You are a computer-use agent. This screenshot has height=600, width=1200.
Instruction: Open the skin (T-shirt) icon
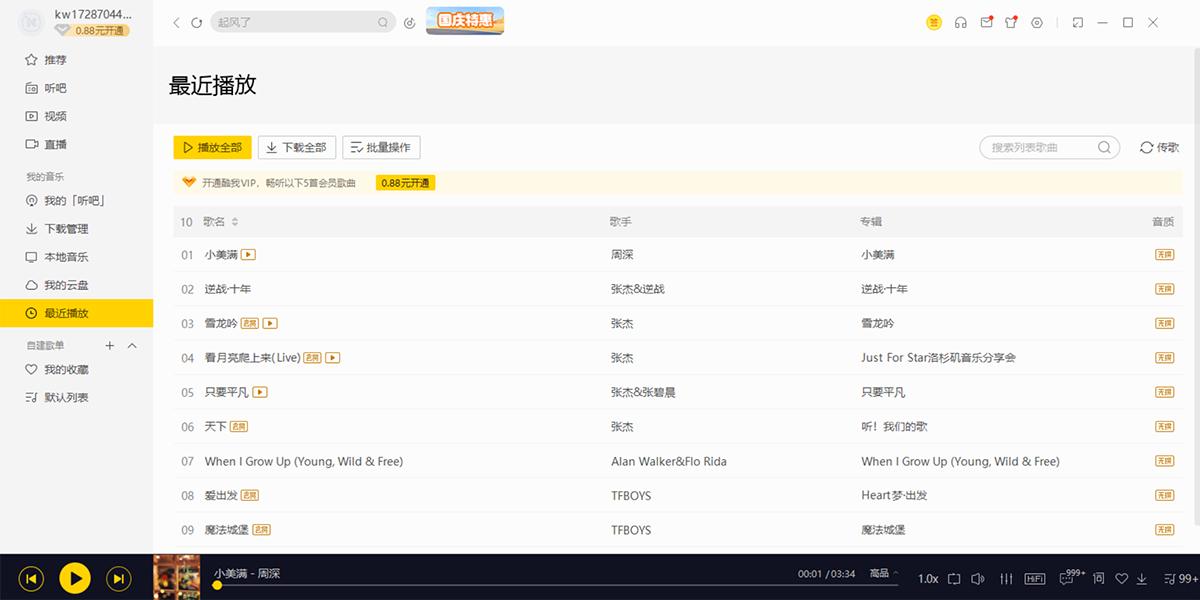[1011, 23]
